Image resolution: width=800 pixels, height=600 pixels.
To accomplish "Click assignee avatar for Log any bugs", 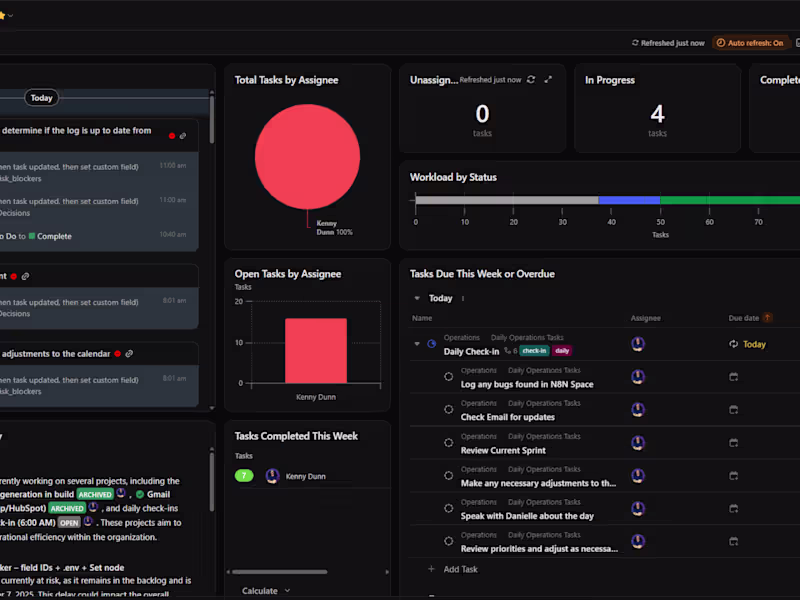I will click(x=638, y=377).
